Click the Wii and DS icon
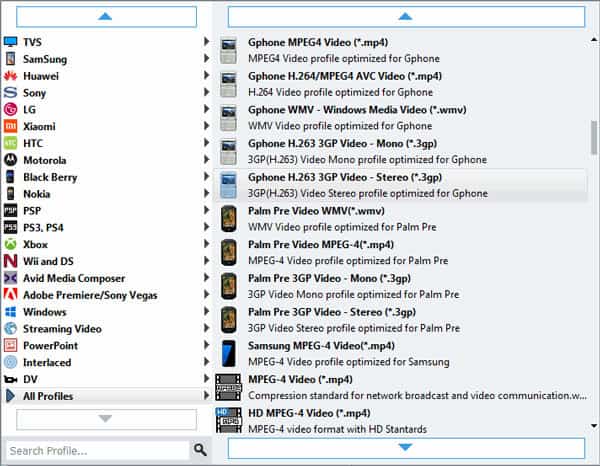The width and height of the screenshot is (600, 466). pos(10,261)
